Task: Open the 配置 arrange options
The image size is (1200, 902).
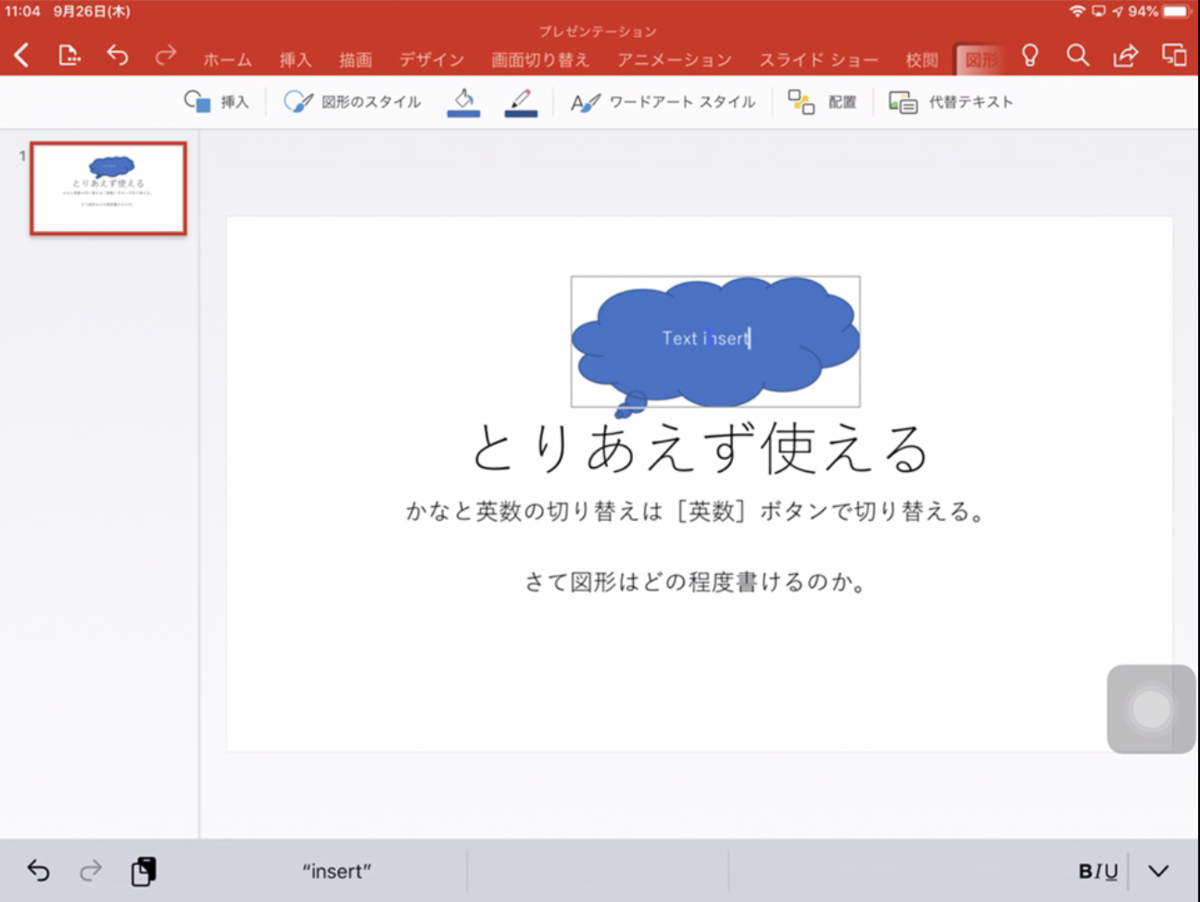Action: tap(823, 101)
